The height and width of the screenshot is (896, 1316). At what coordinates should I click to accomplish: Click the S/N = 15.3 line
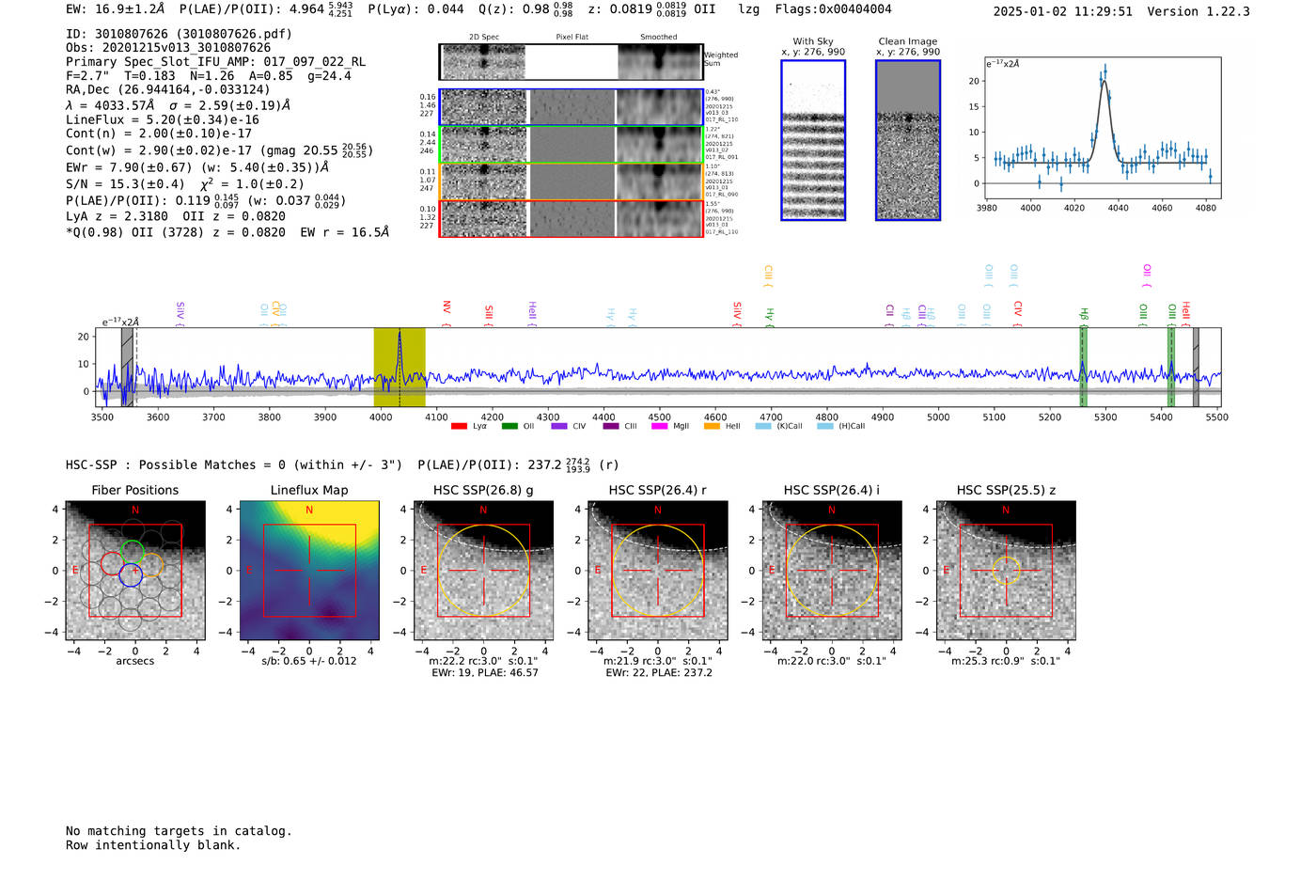(x=185, y=184)
